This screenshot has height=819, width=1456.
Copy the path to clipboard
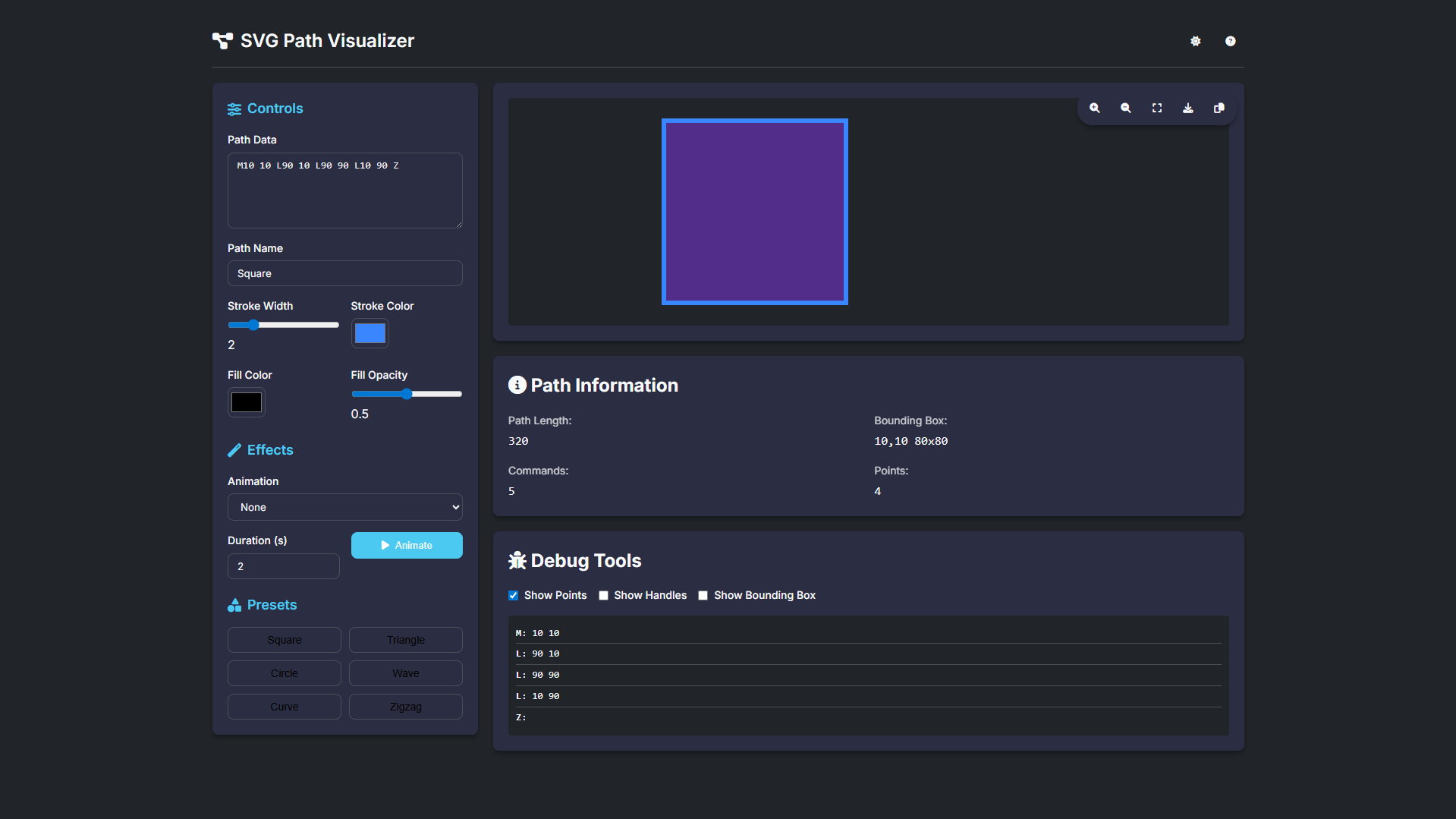1219,109
